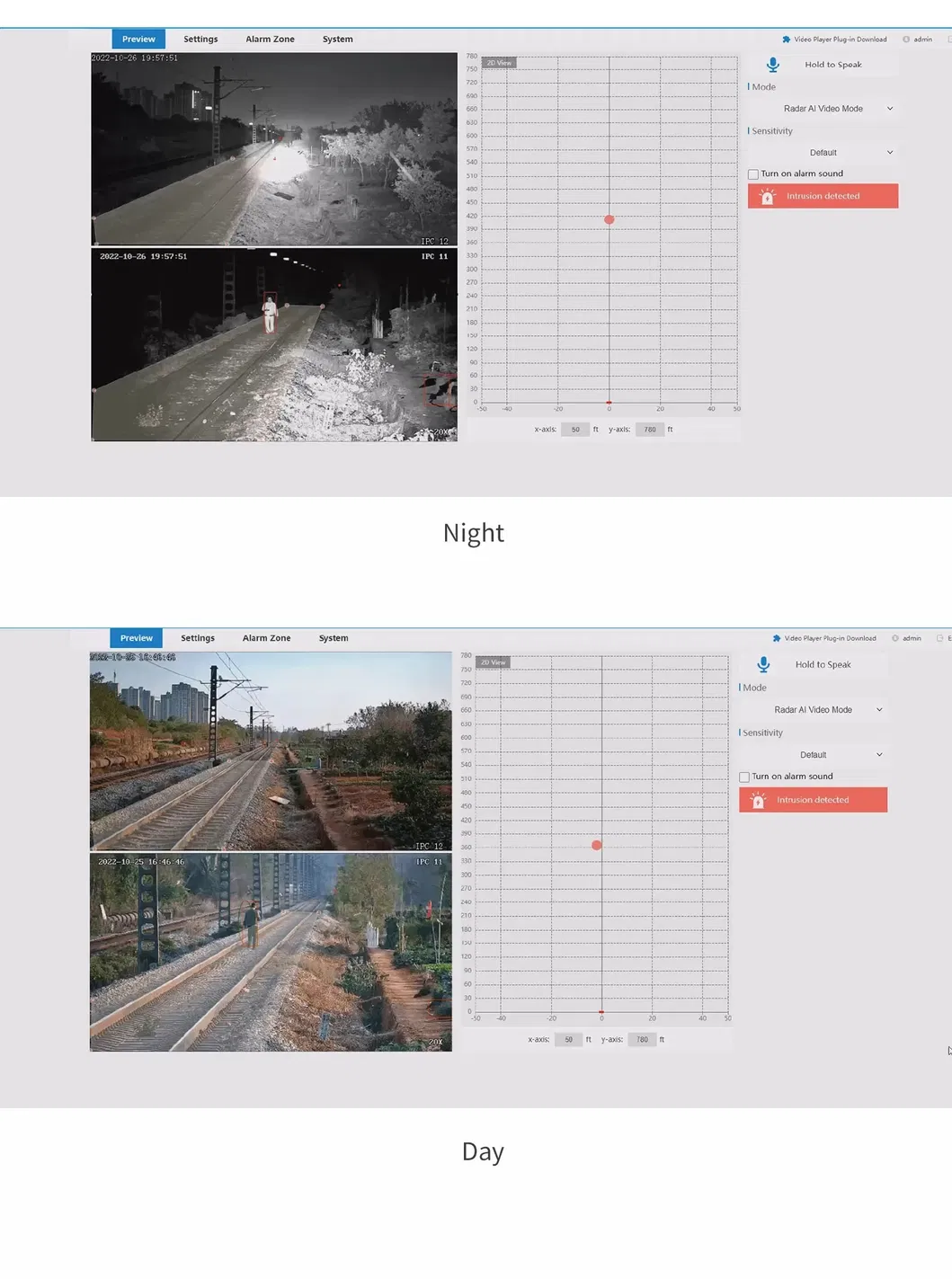Select the IPC 11 video feed in Day panel
952x1279 pixels.
click(271, 952)
